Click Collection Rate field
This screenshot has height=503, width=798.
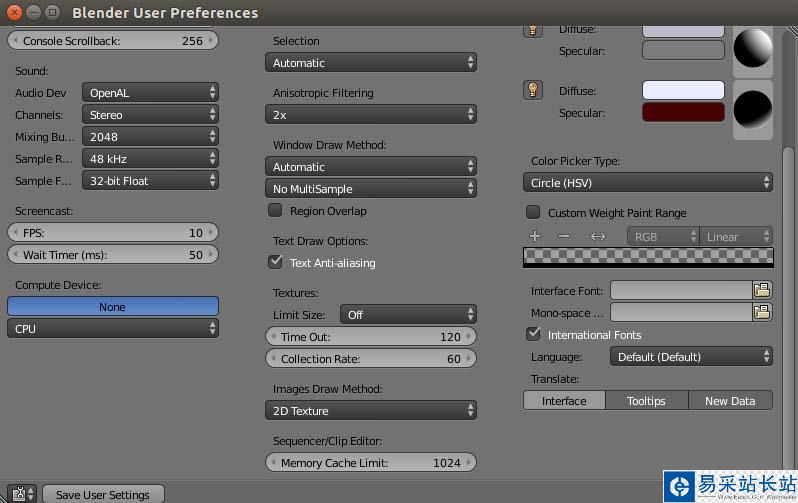coord(371,358)
